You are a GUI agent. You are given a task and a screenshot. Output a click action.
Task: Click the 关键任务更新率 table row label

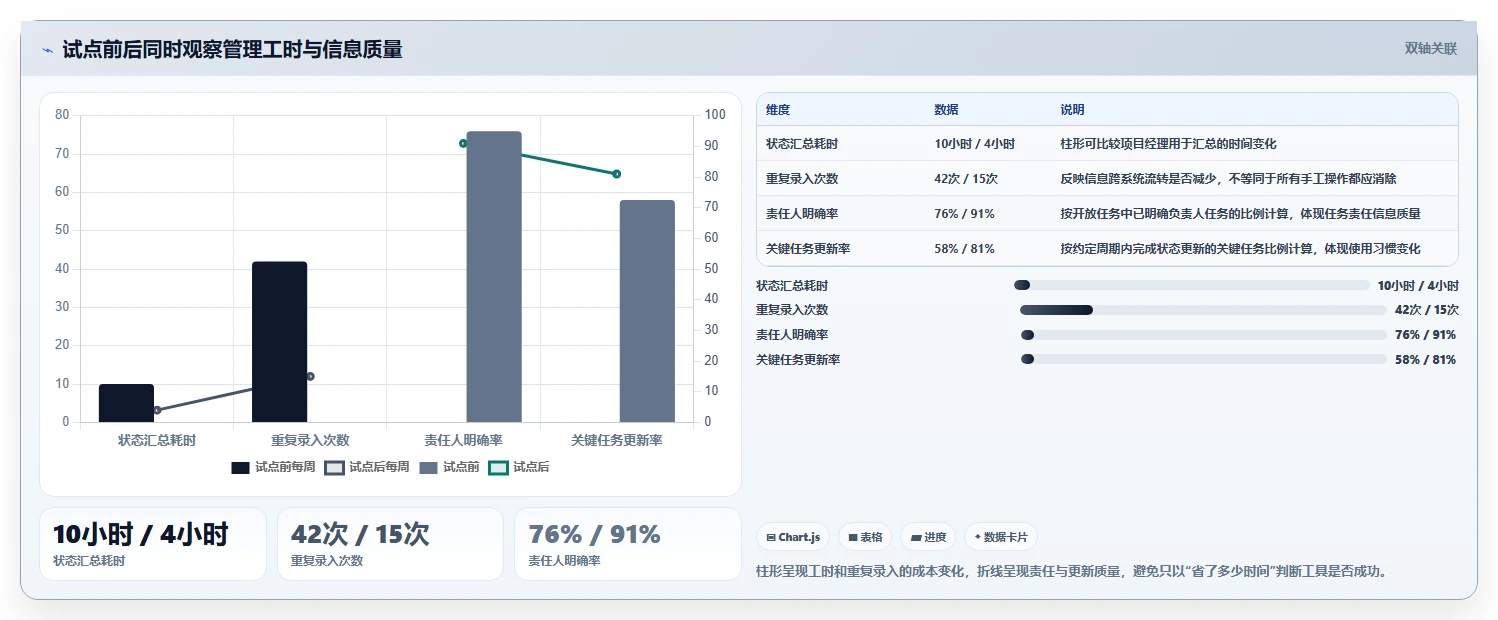click(x=808, y=249)
